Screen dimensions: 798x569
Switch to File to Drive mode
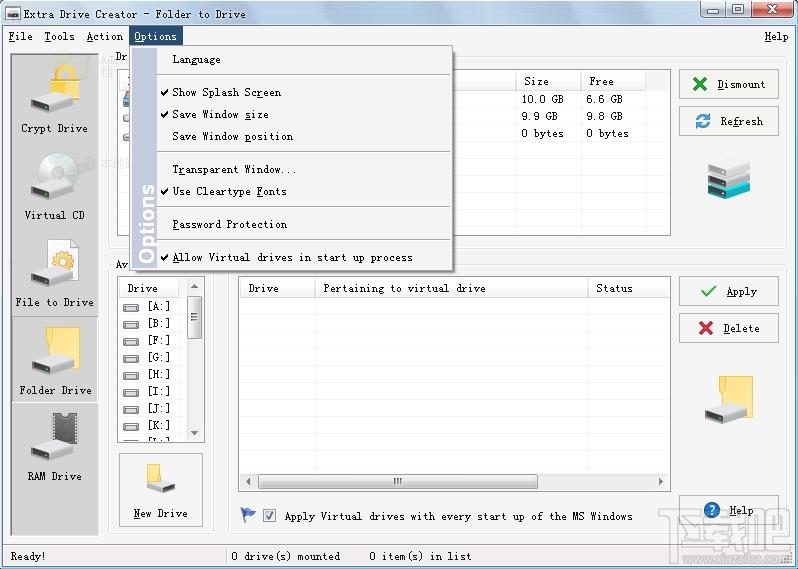pyautogui.click(x=54, y=273)
